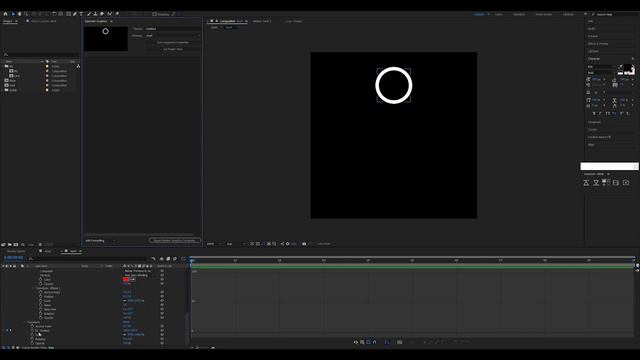Screen dimensions: 640x360
Task: Click Export Motion Graphics Template button
Action: click(175, 240)
